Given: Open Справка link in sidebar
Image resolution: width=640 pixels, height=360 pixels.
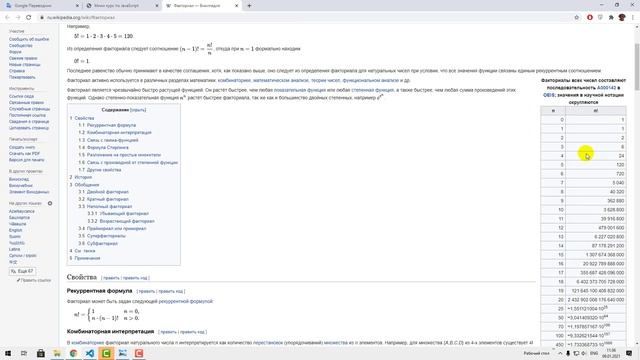Looking at the screenshot, I should coord(17,71).
